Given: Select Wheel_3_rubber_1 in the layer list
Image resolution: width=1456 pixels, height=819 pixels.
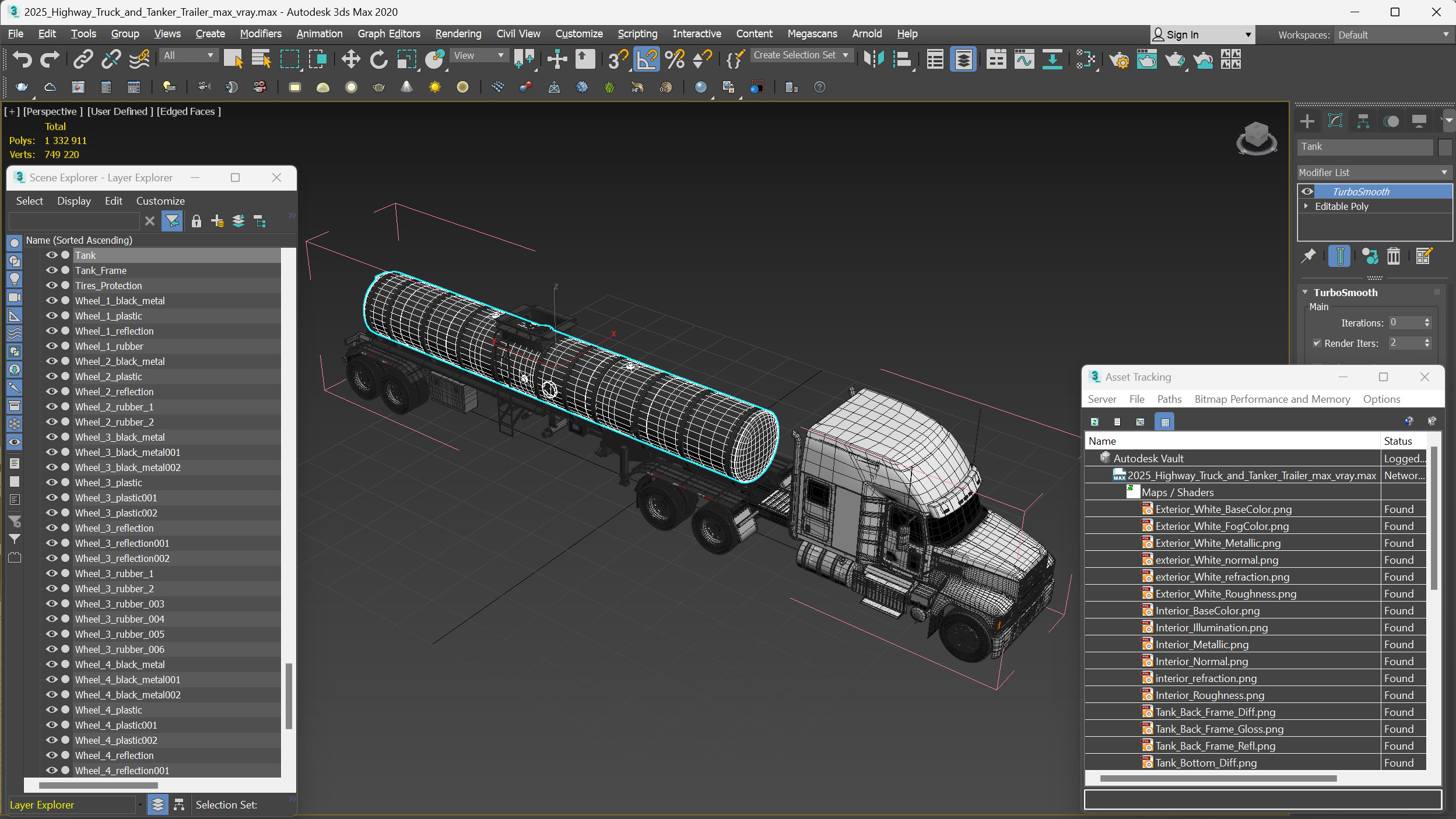Looking at the screenshot, I should 114,574.
